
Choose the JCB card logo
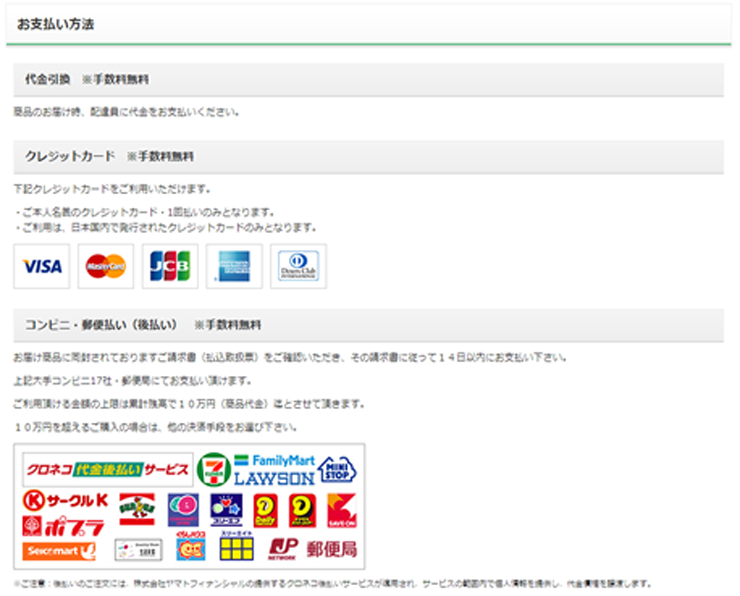click(x=169, y=266)
